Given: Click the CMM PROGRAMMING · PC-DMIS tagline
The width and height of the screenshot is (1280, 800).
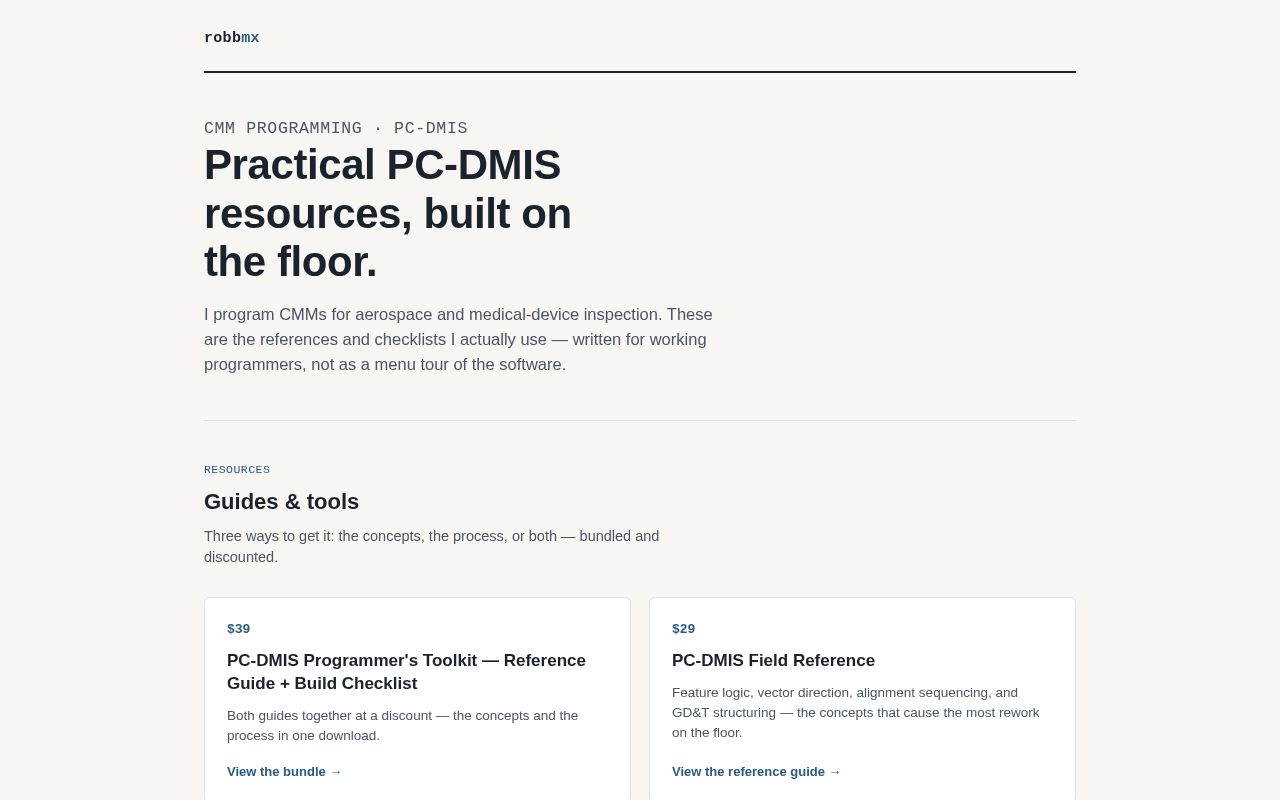Looking at the screenshot, I should (x=336, y=128).
